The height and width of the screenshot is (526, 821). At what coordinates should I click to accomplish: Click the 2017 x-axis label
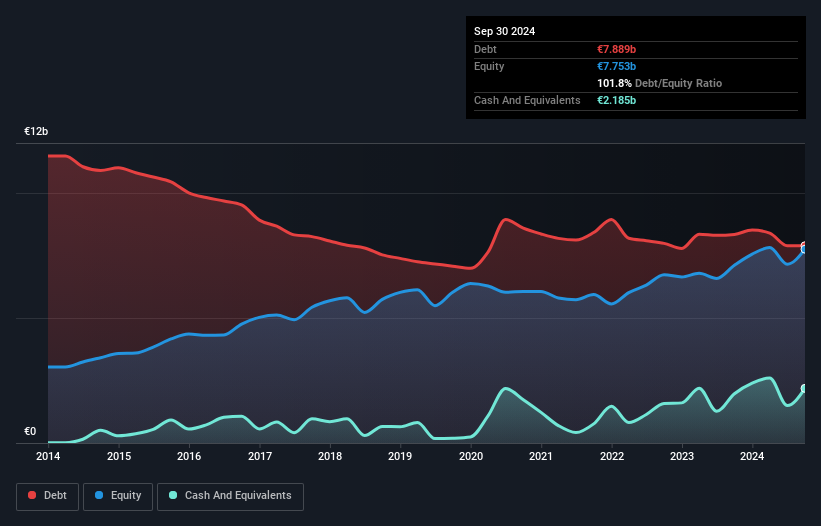[260, 456]
